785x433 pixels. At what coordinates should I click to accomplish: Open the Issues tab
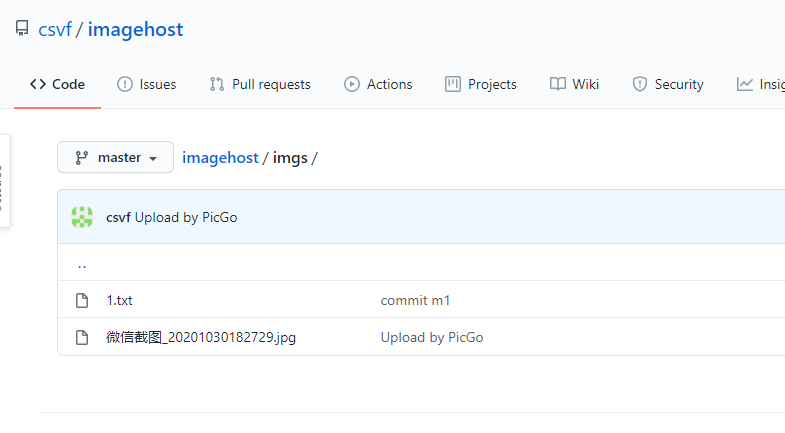pyautogui.click(x=147, y=84)
